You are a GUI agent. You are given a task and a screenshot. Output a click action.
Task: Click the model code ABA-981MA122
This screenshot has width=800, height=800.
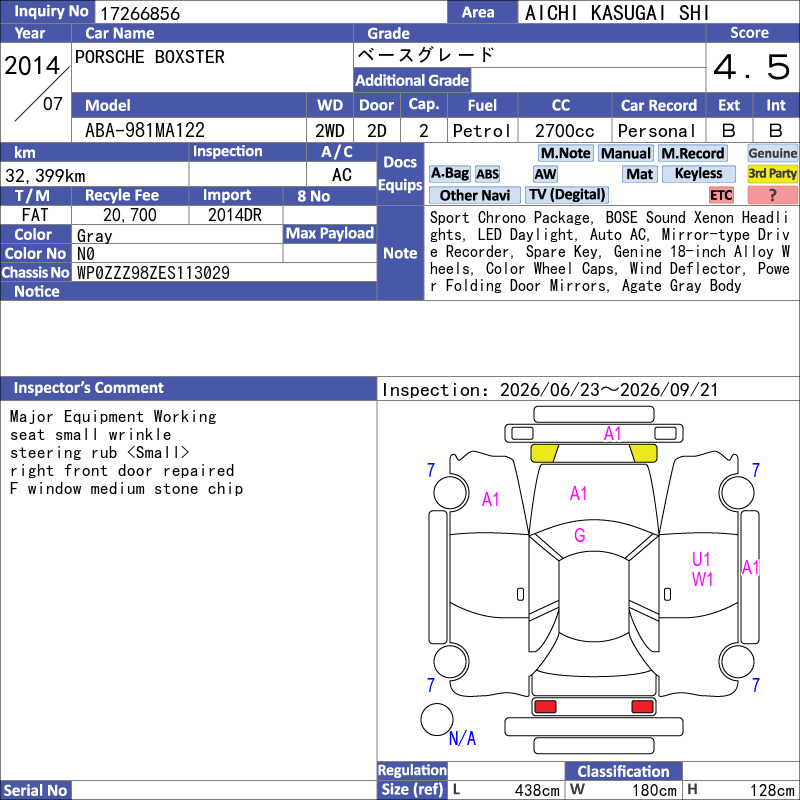click(x=145, y=131)
